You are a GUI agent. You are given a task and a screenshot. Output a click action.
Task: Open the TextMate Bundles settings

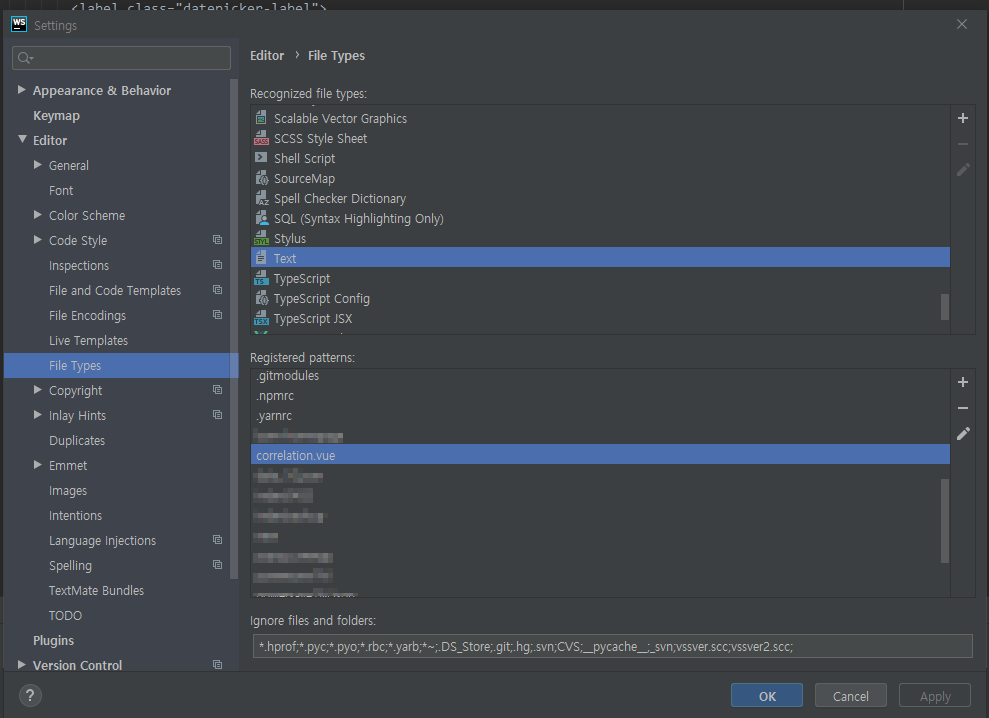pos(97,591)
